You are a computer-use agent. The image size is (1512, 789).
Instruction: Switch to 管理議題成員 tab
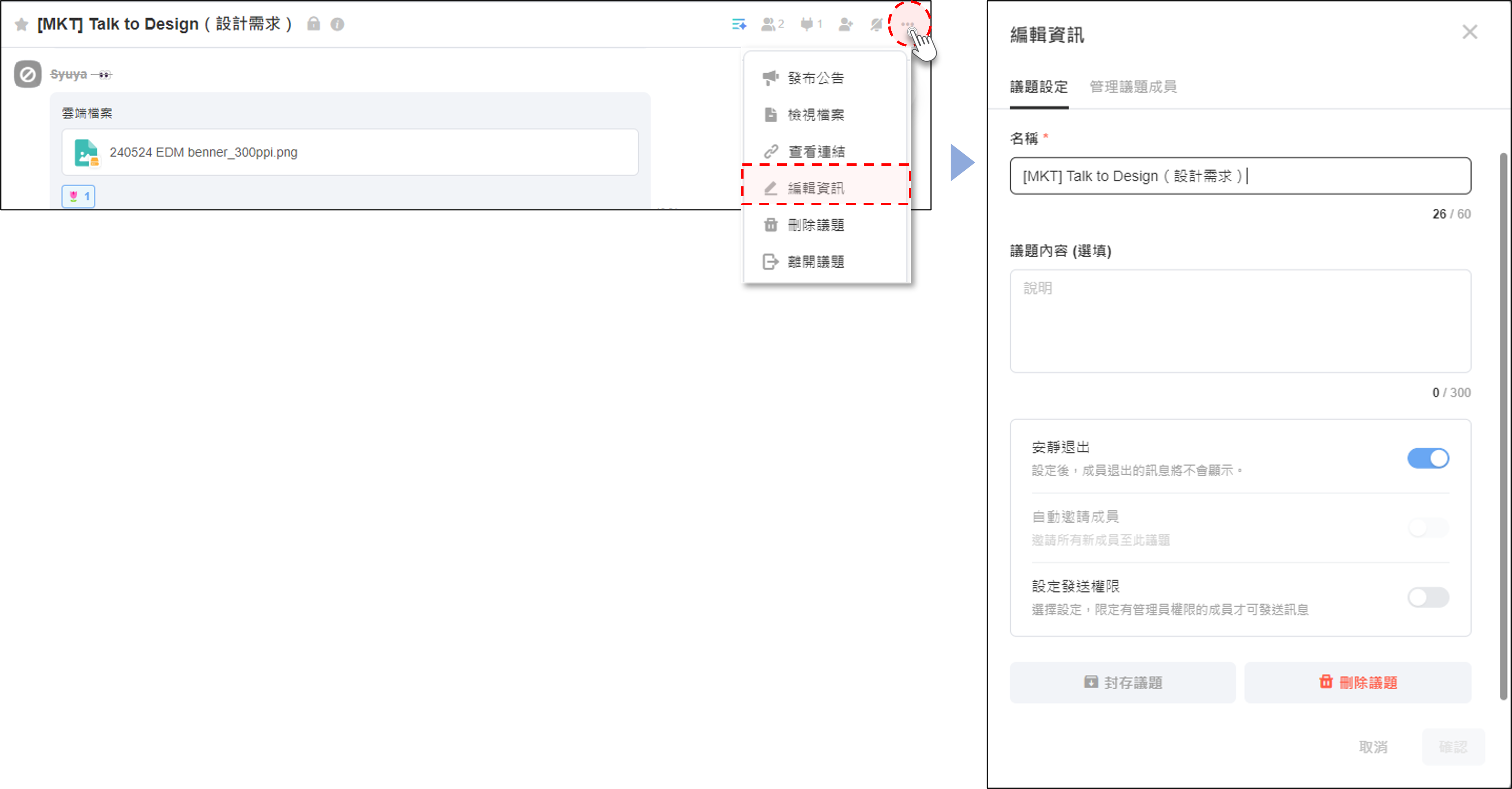click(1132, 87)
